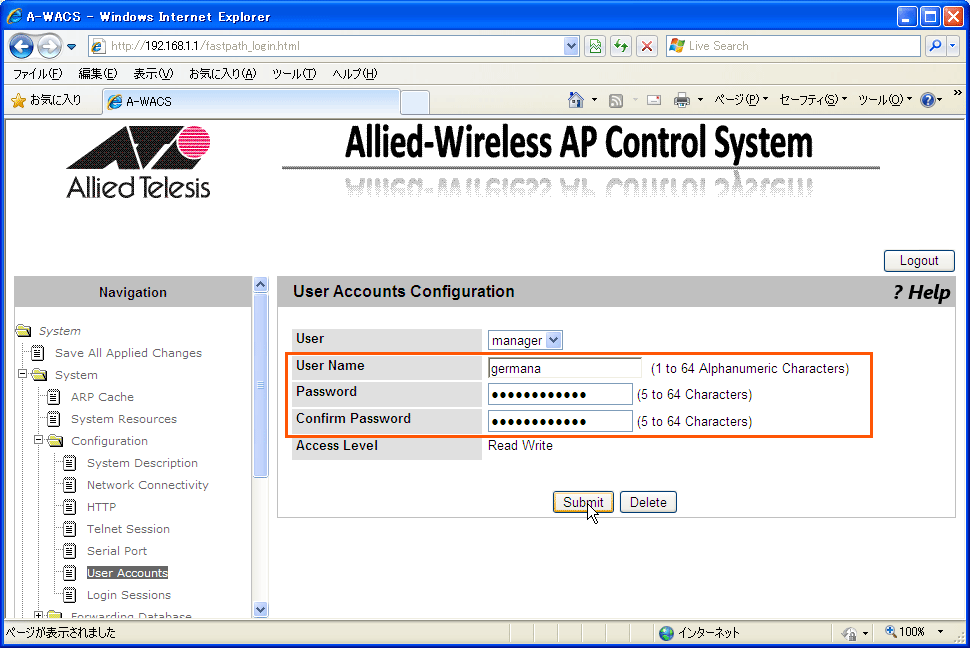Open the search provider dropdown arrow
Screen dimensions: 970x648
(x=953, y=46)
